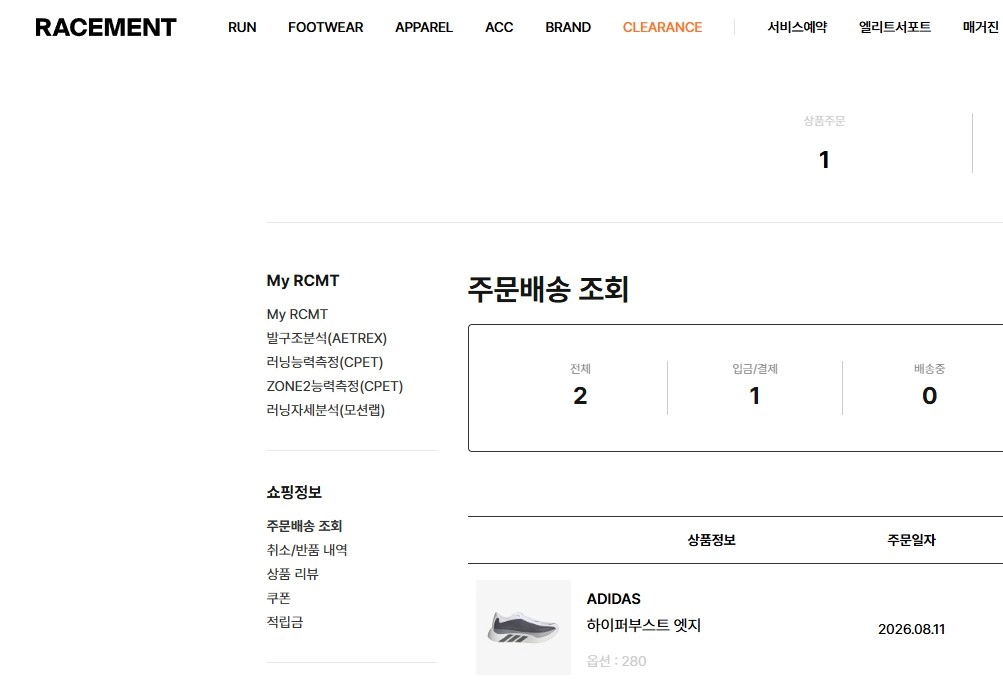
Task: Open the 적립금 page
Action: (285, 622)
